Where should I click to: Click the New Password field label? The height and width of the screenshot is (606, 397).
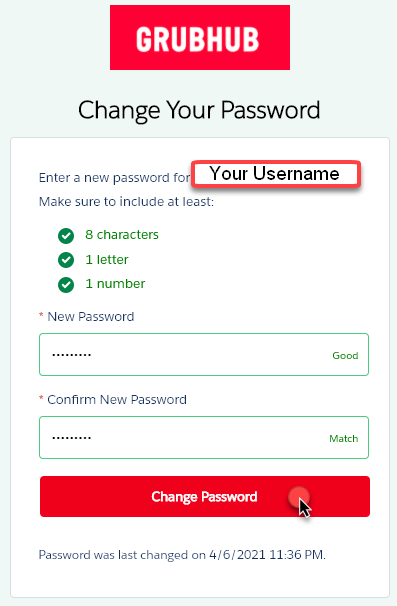(x=90, y=317)
